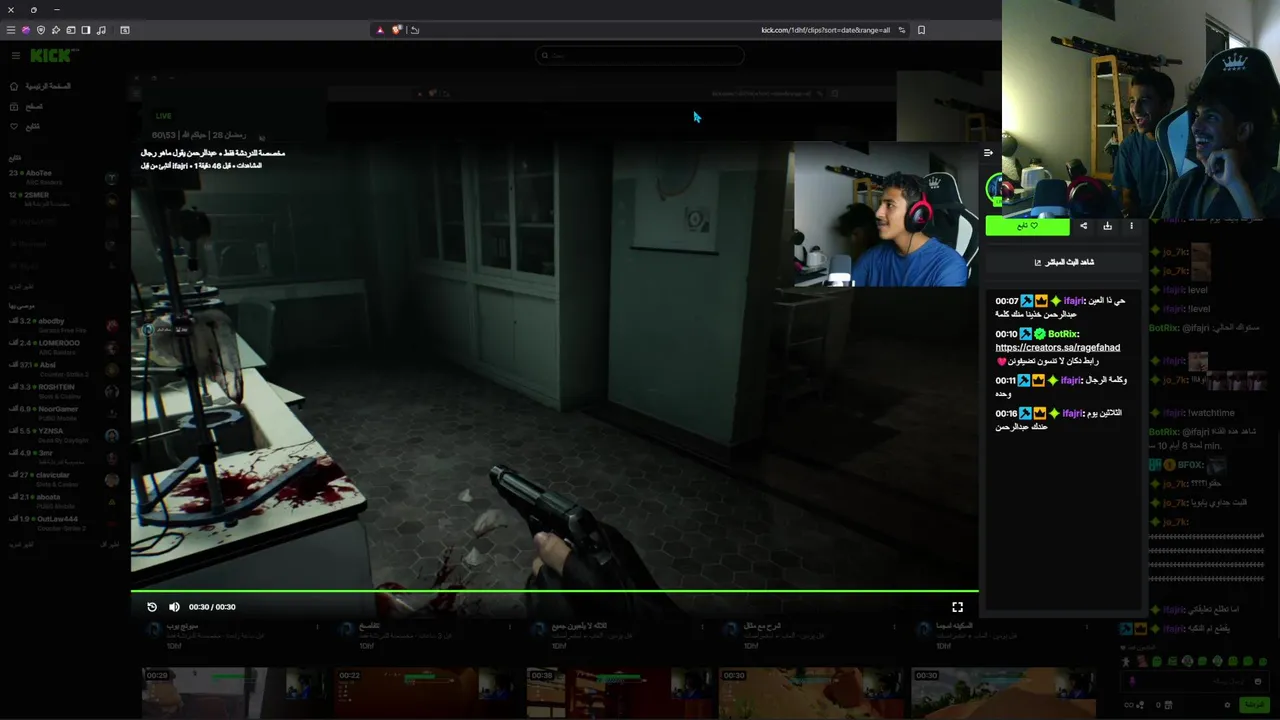
Task: Mute the clip volume speaker icon
Action: pos(174,607)
